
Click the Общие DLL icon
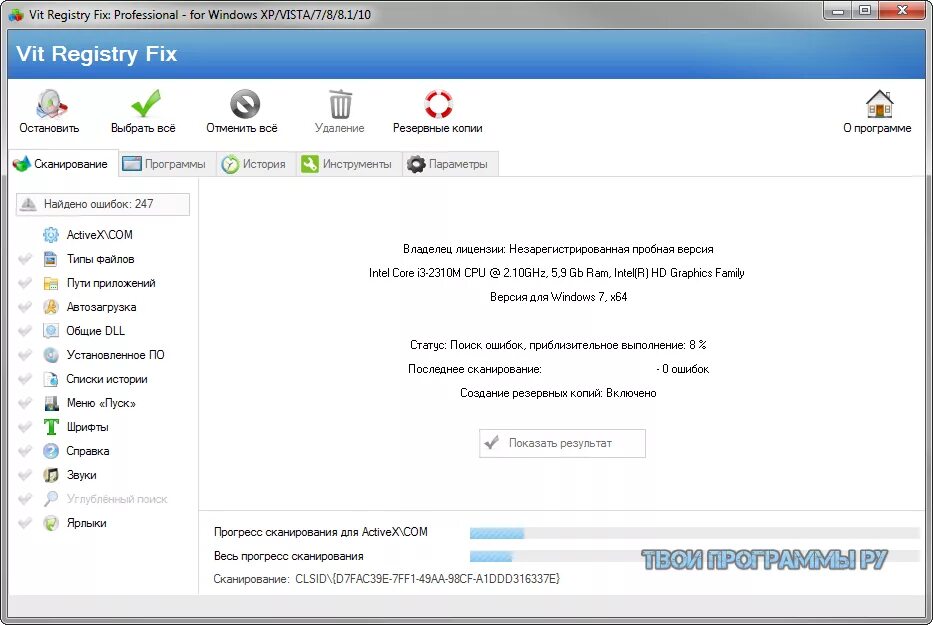[51, 331]
